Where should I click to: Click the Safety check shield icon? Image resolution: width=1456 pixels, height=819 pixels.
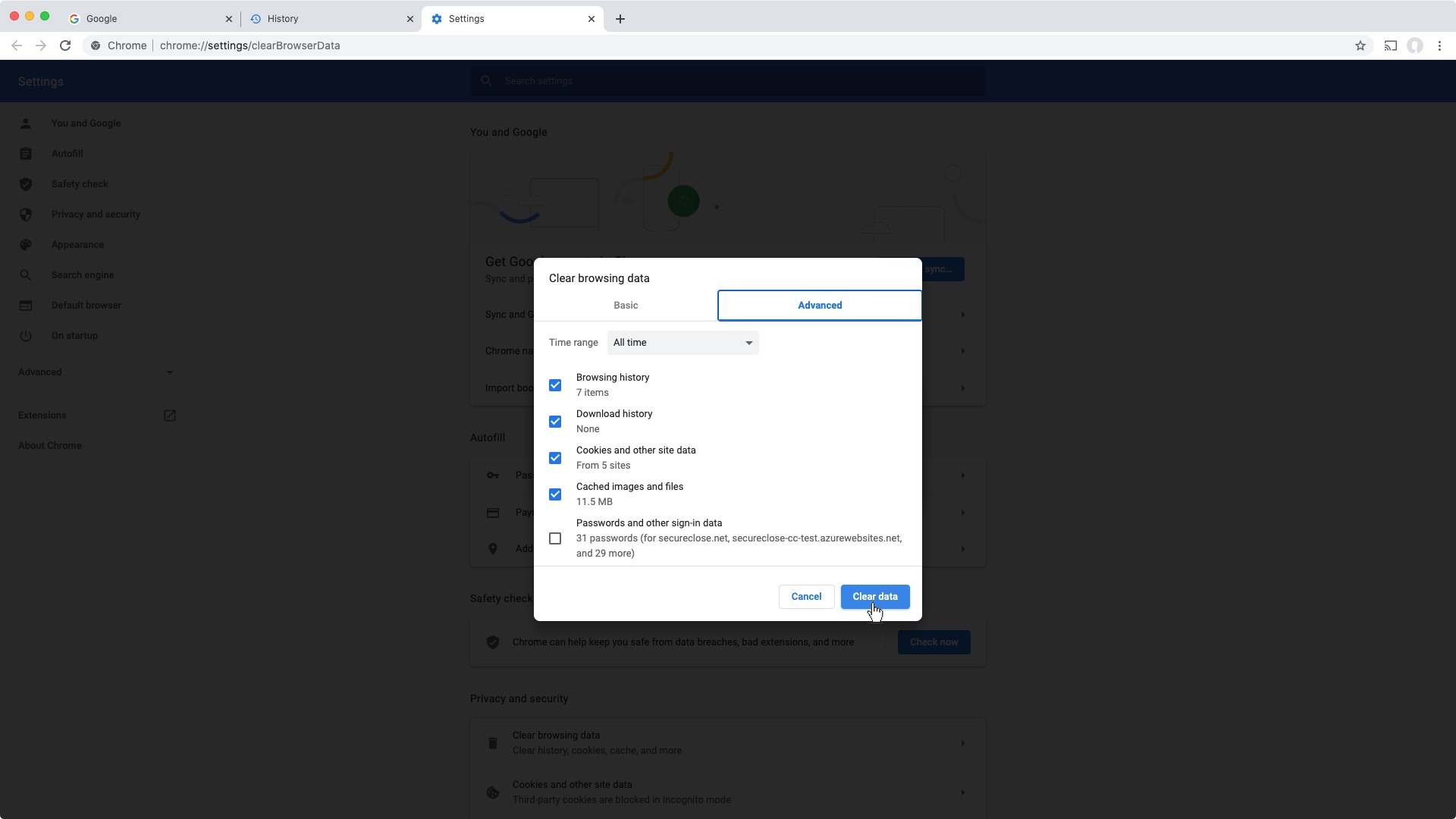(26, 184)
